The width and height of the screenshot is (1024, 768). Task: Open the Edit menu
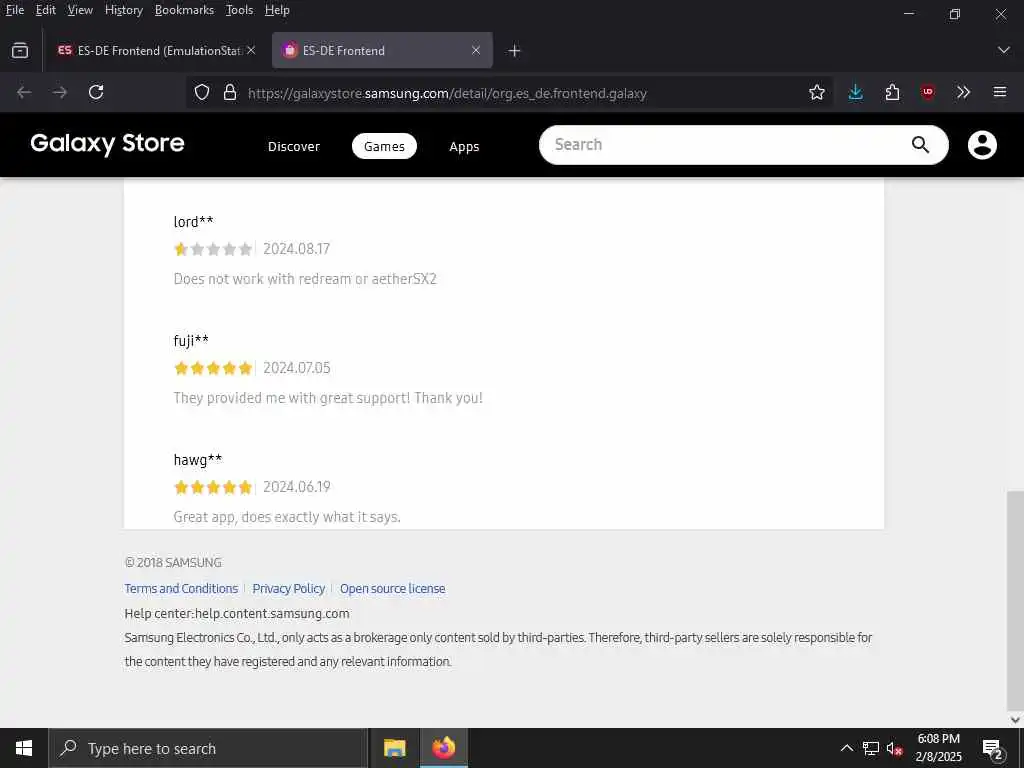tap(46, 10)
